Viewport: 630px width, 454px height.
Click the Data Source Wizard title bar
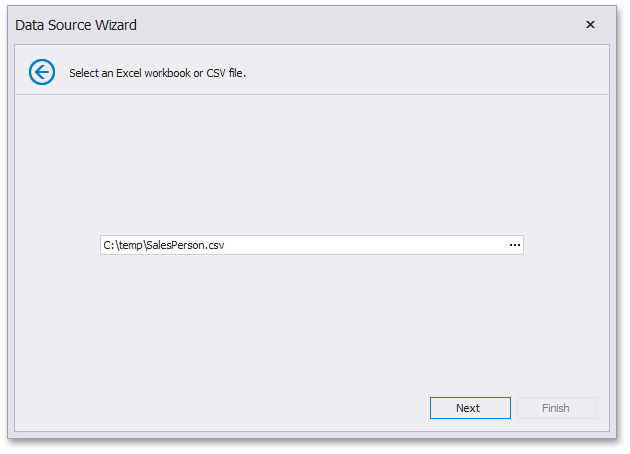point(300,25)
